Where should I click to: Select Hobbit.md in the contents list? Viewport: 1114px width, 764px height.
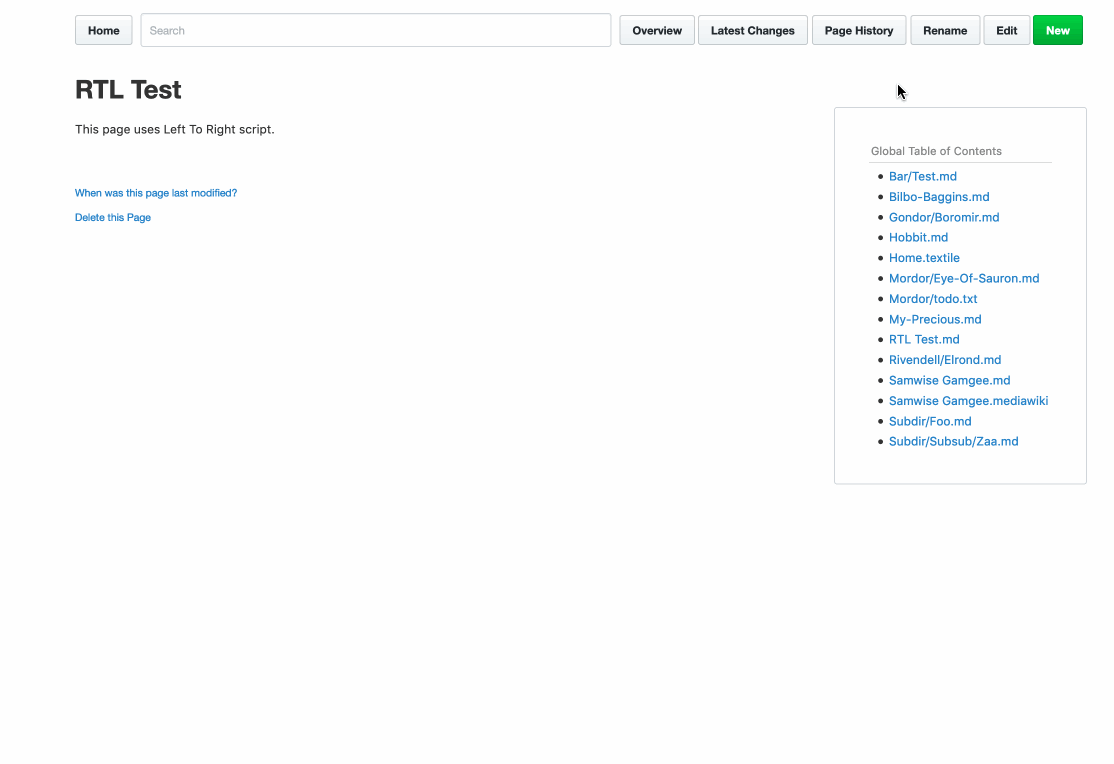pos(918,237)
